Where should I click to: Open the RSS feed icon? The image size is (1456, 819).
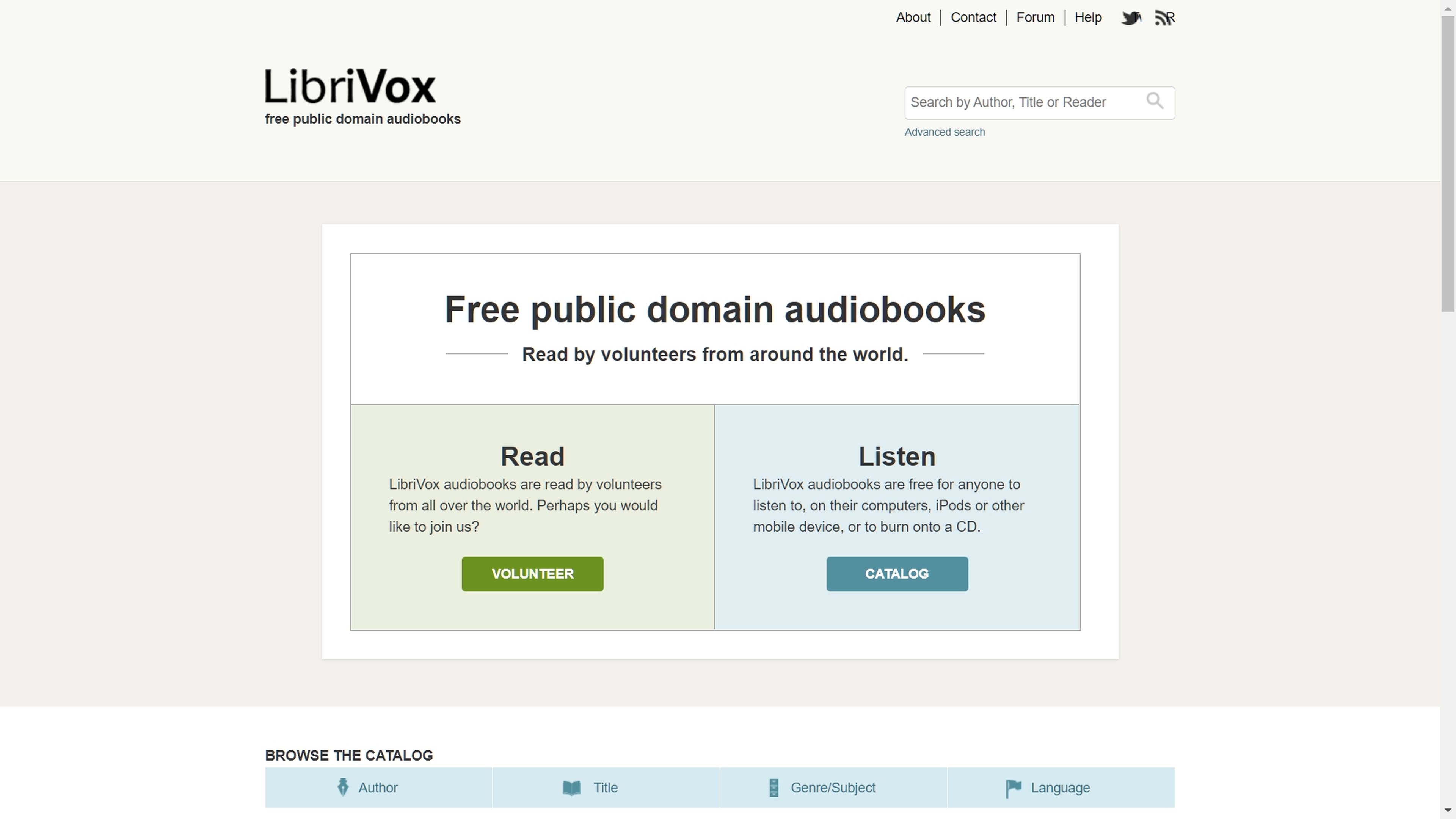[1164, 18]
